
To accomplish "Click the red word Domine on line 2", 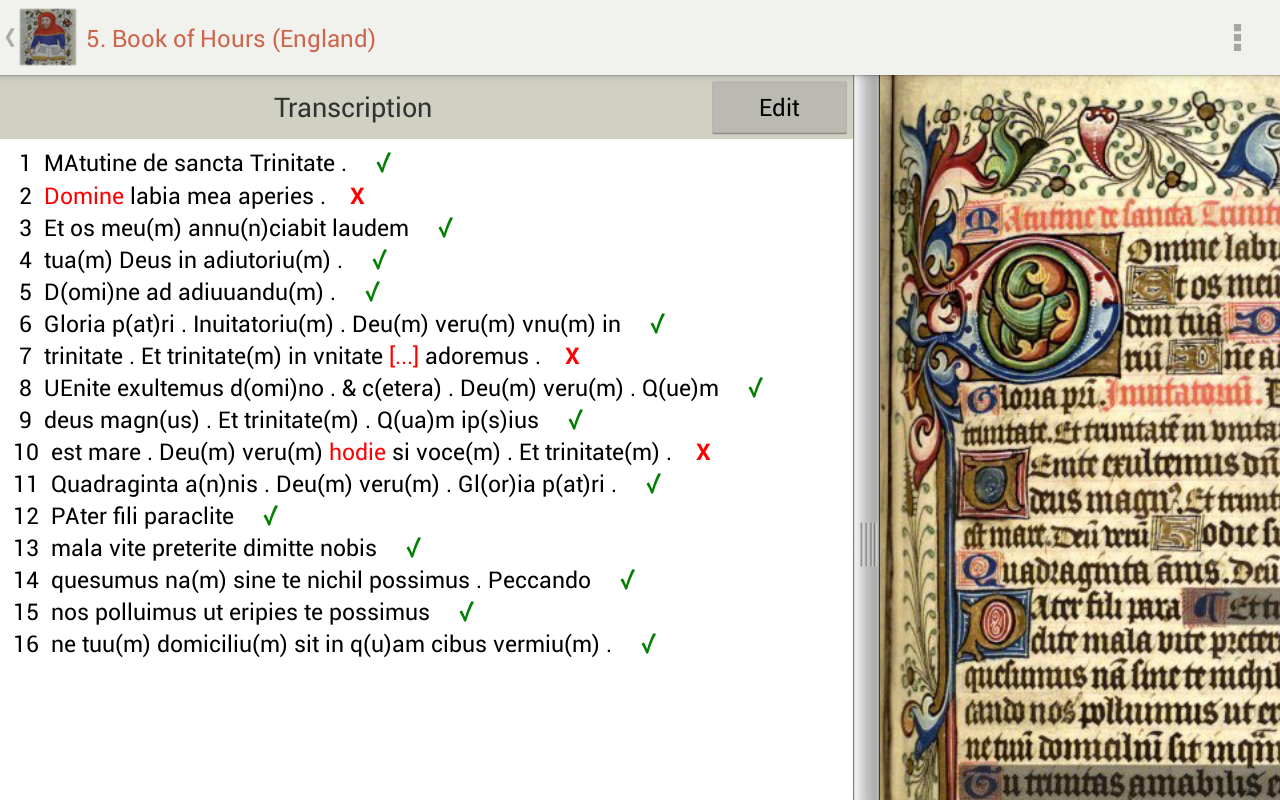I will coord(83,196).
